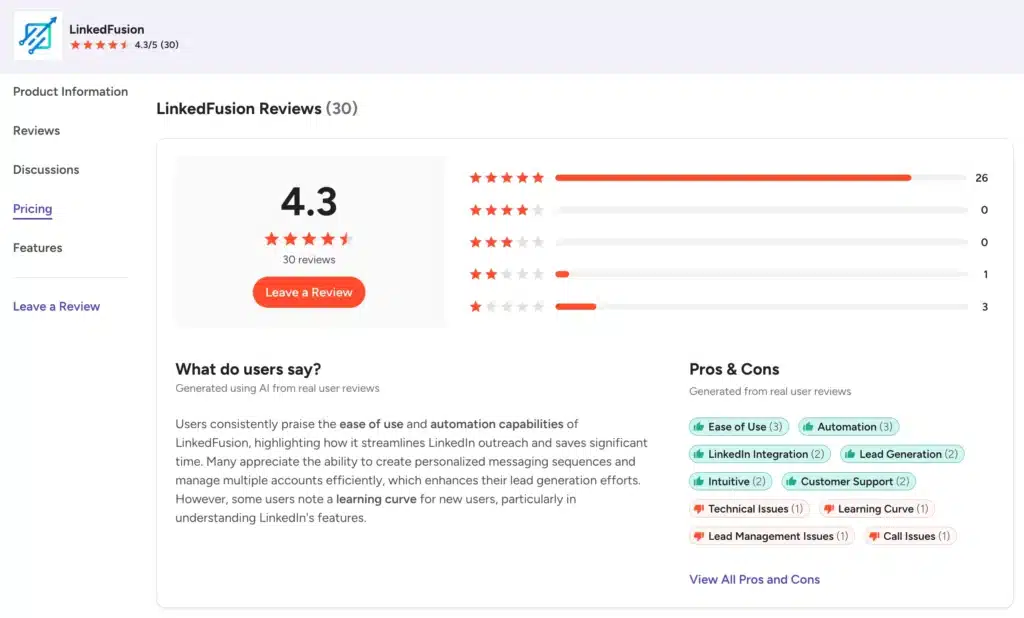Go to Reviews in the sidebar

click(x=37, y=131)
